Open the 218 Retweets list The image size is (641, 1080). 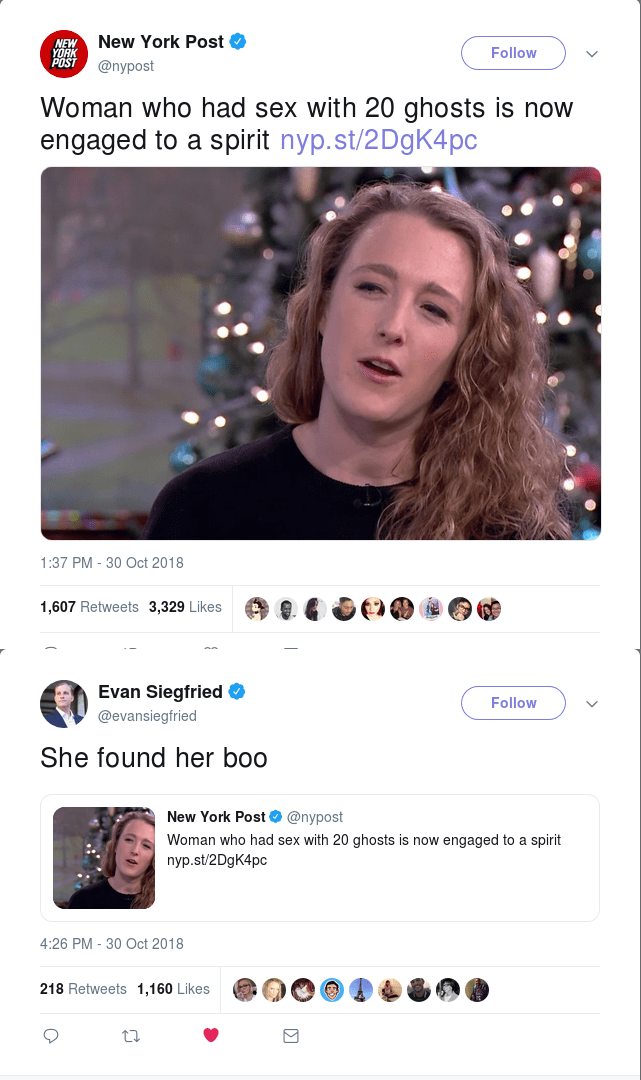coord(83,989)
